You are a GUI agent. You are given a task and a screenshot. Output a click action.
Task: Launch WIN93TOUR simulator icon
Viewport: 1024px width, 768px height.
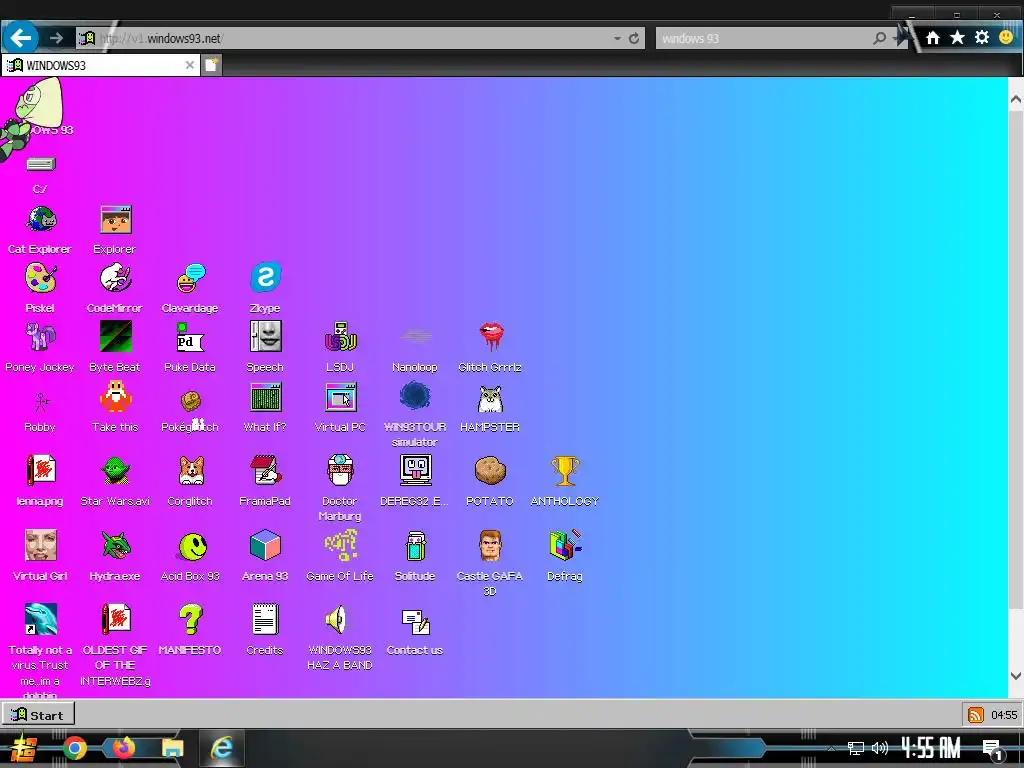(415, 396)
